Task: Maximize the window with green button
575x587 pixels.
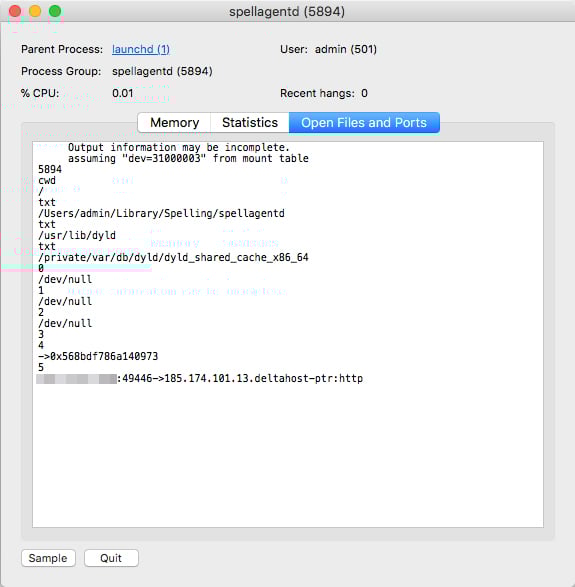Action: pyautogui.click(x=55, y=11)
